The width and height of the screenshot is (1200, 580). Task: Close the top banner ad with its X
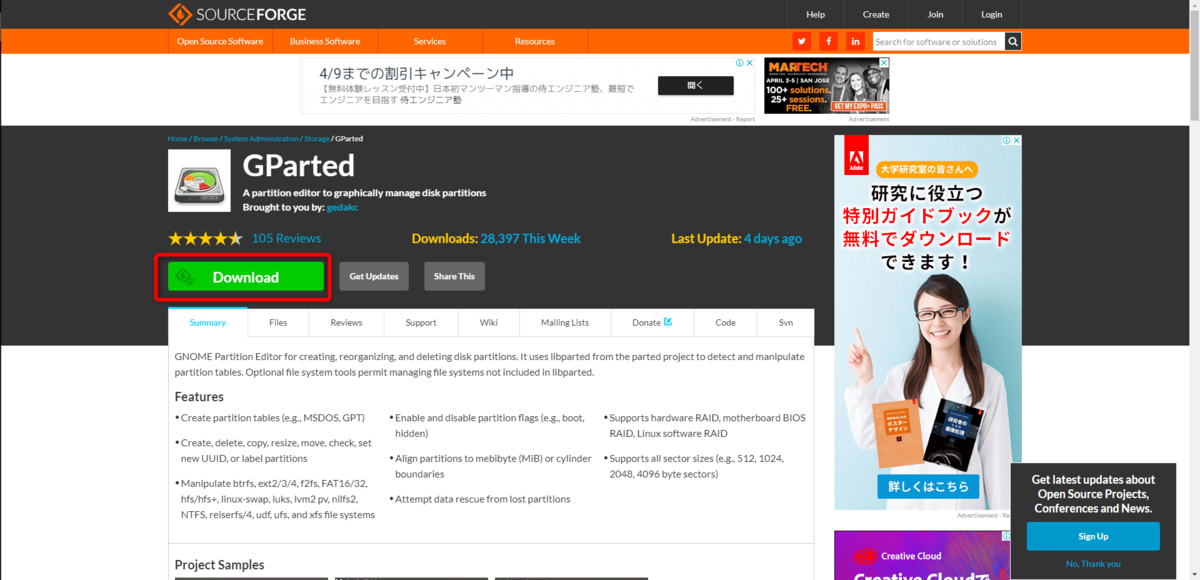(x=750, y=63)
